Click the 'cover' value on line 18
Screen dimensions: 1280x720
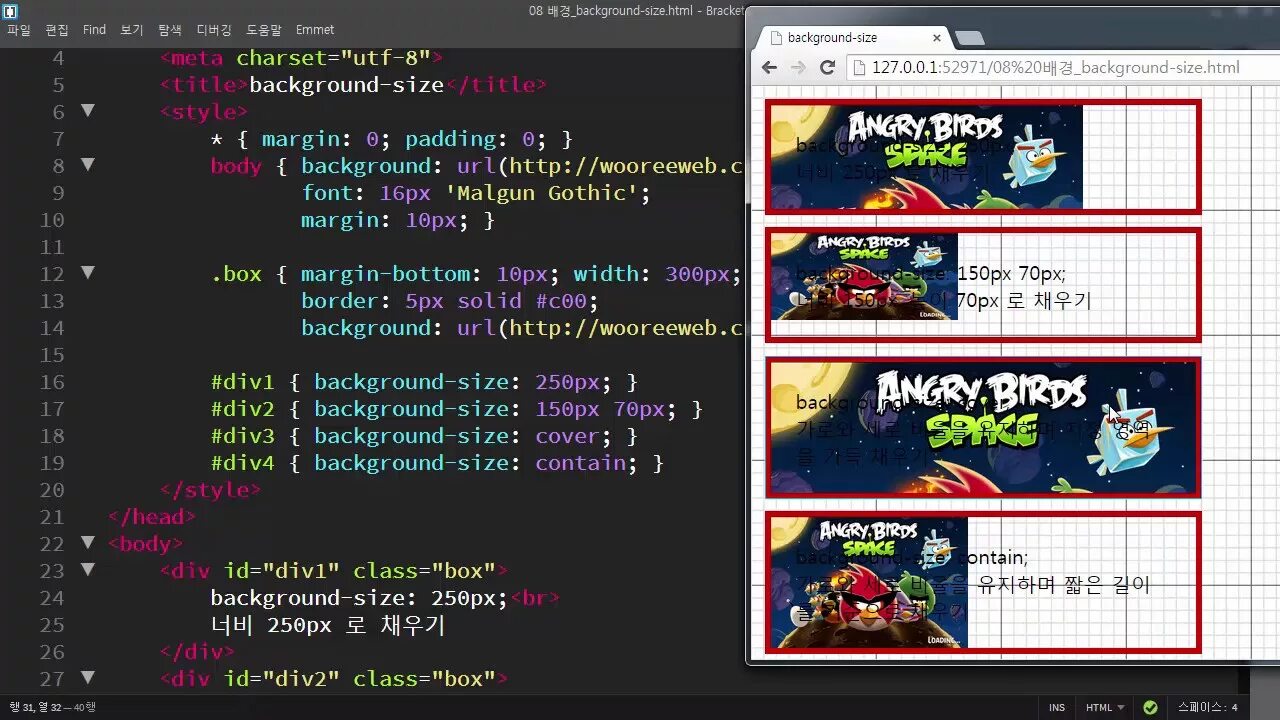point(567,436)
